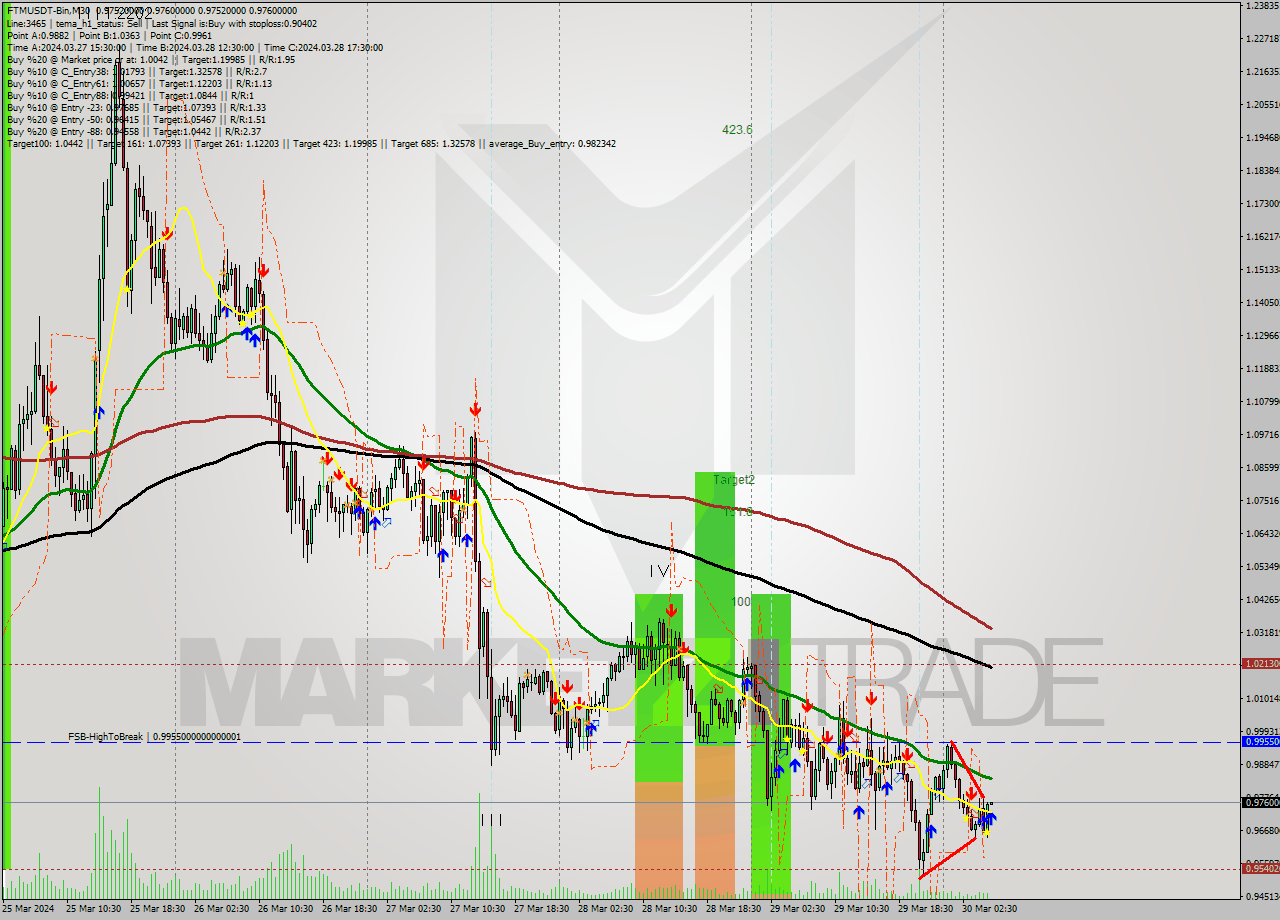Screen dimensions: 1280x920
Task: Click the red 1.02130 price tag
Action: click(1260, 663)
